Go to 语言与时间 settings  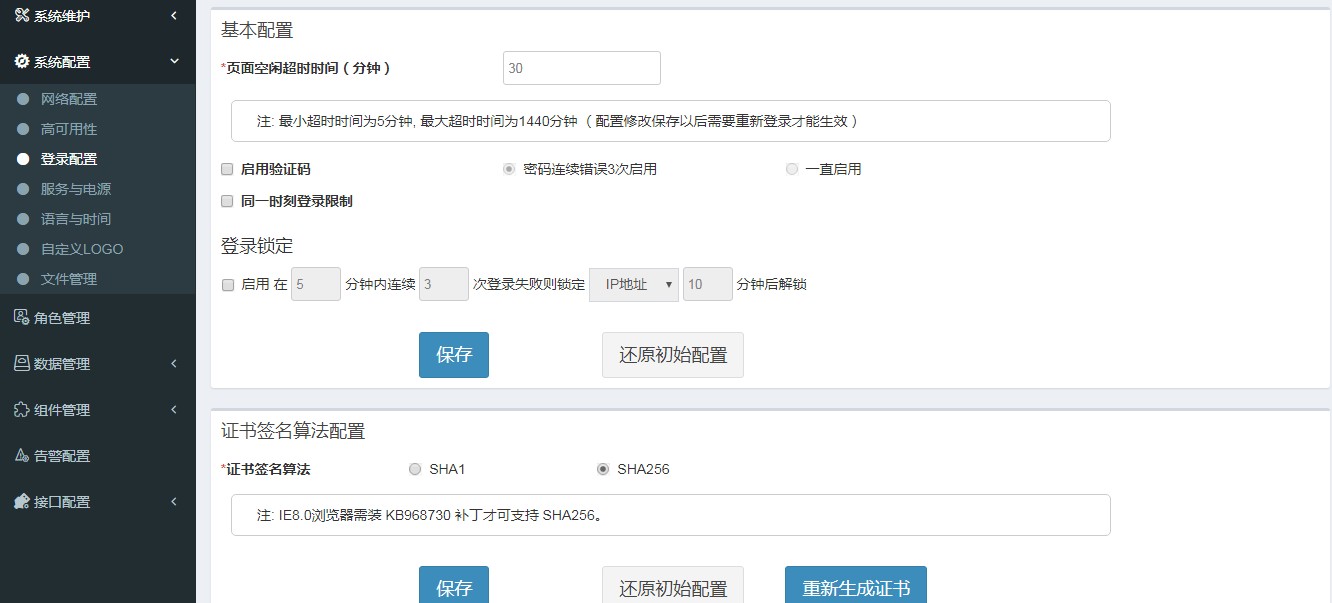point(76,219)
